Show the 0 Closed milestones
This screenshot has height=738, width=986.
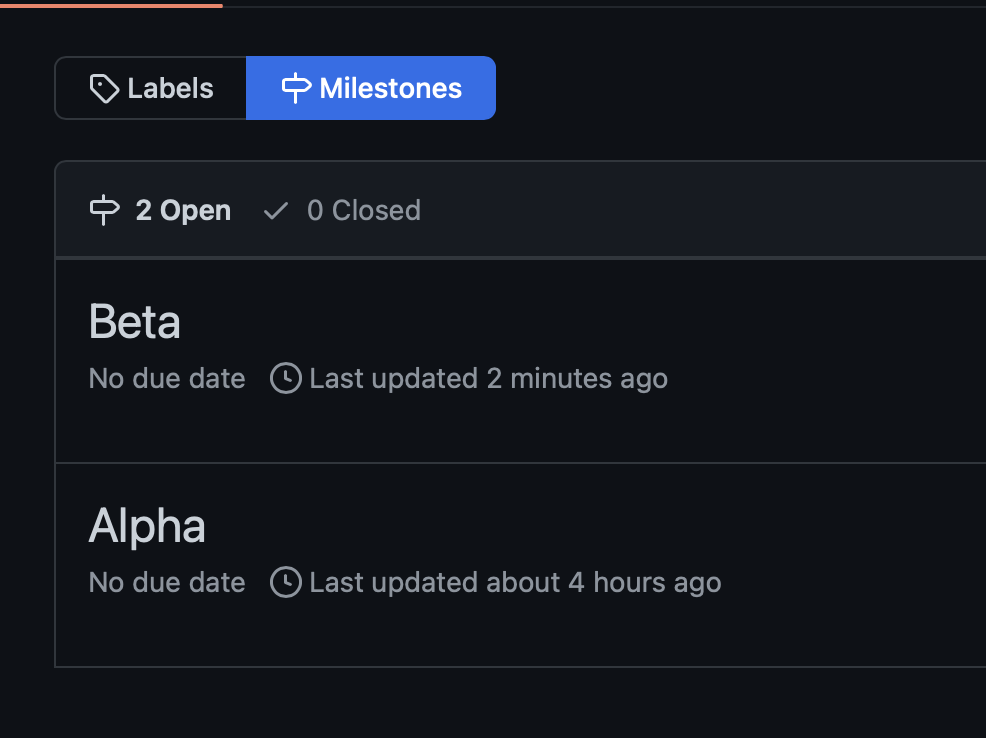(x=342, y=211)
